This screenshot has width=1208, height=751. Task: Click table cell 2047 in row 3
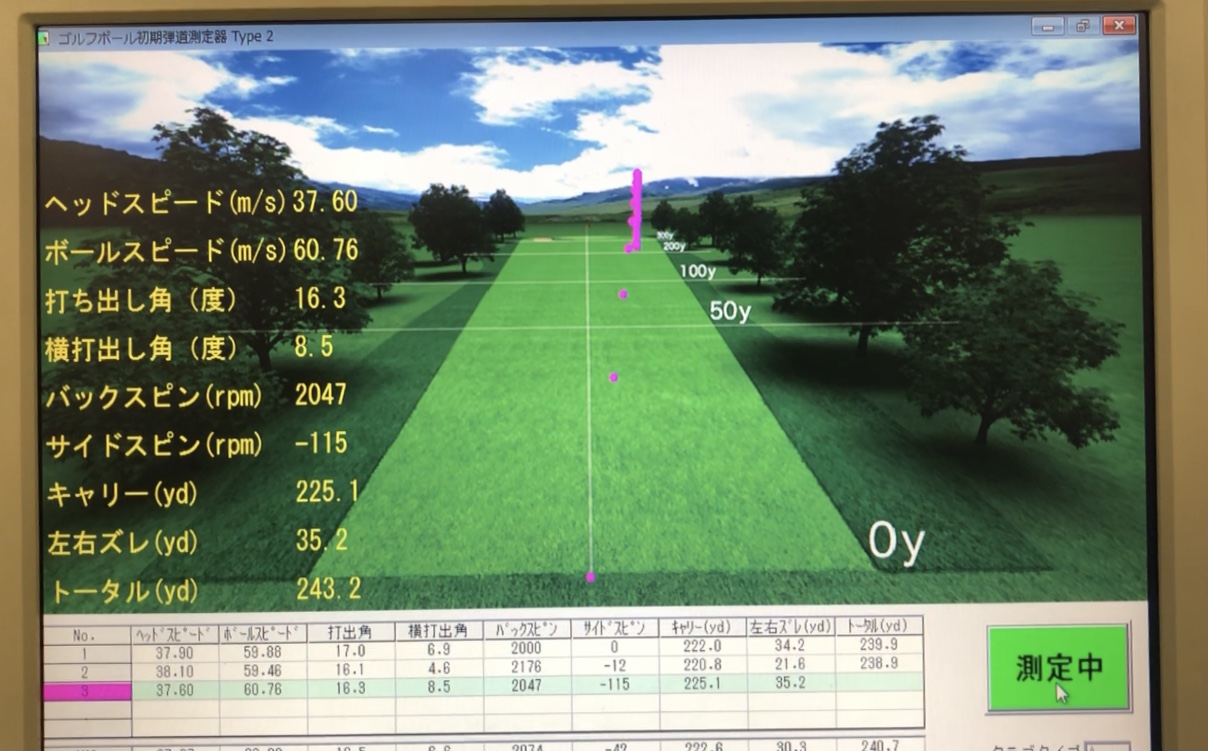pyautogui.click(x=527, y=685)
